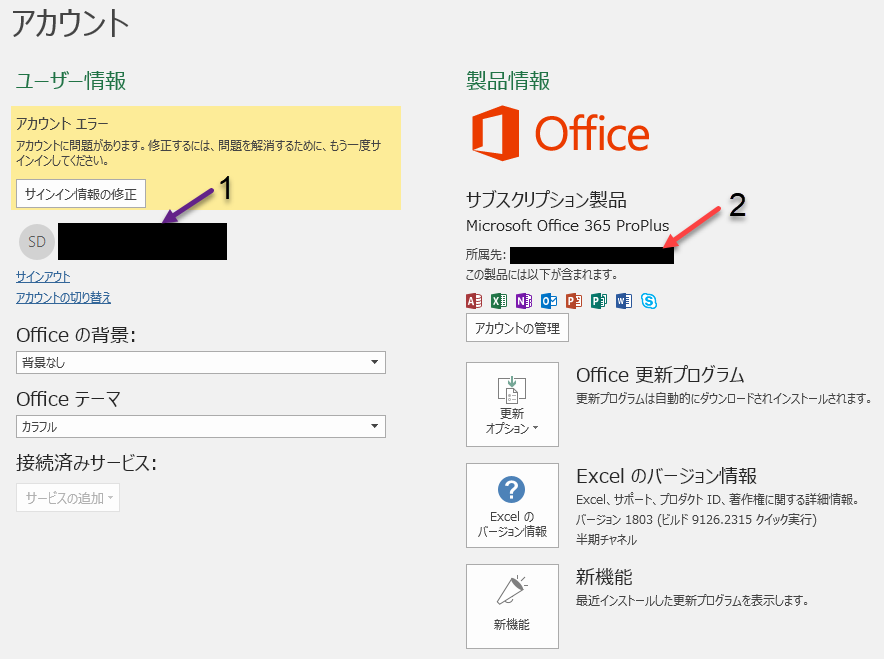Click the 半期チャネル text
The height and width of the screenshot is (659, 884).
coord(607,539)
